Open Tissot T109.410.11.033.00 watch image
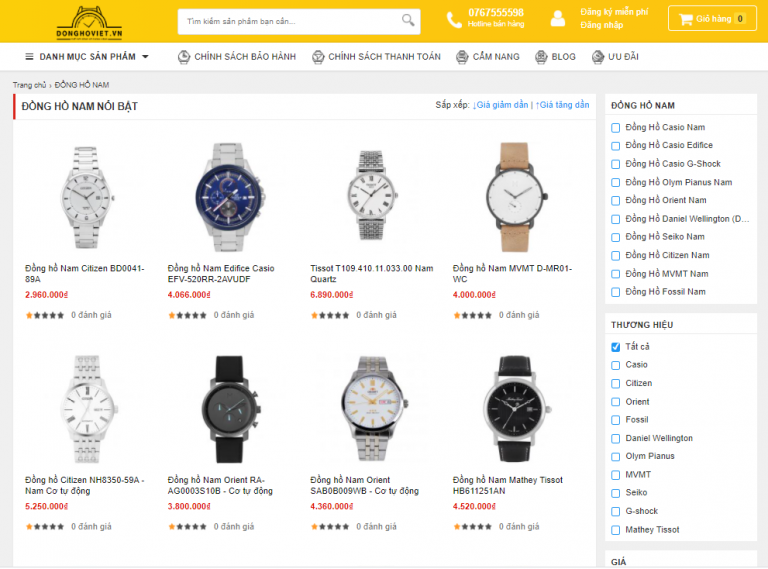This screenshot has height=569, width=768. point(371,196)
